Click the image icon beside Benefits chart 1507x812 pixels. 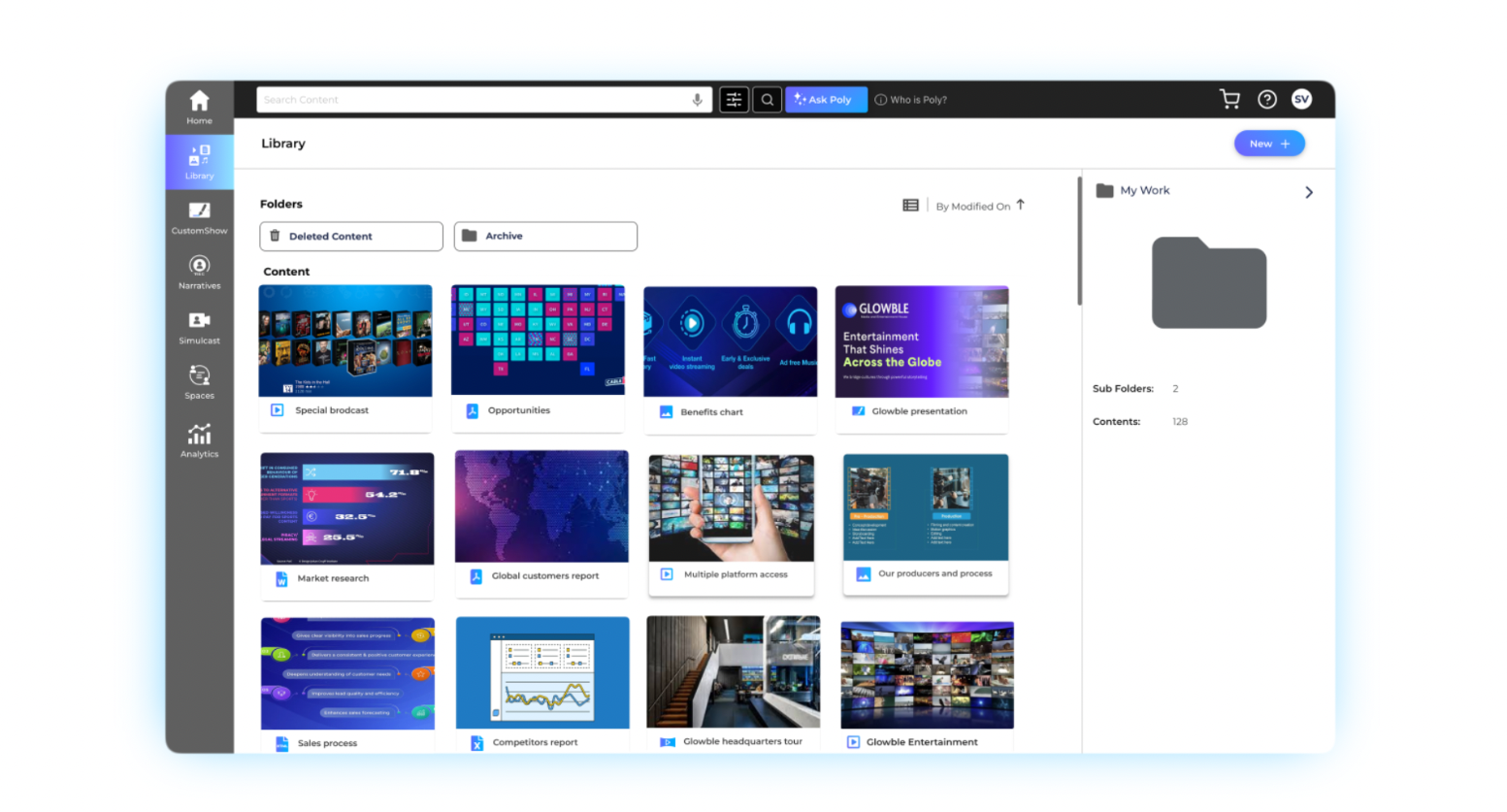(666, 411)
